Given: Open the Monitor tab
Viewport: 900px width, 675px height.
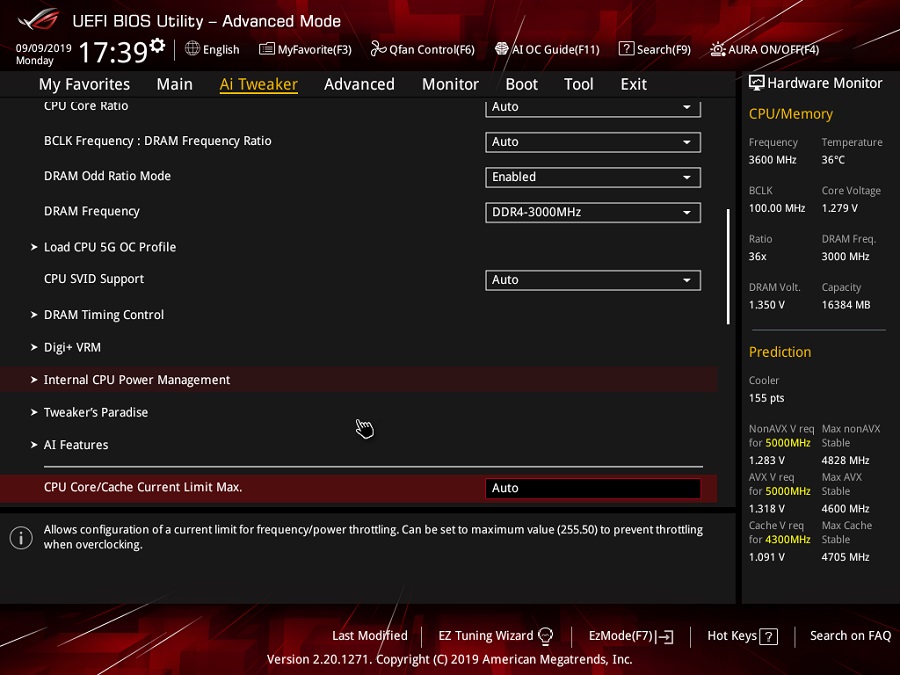Looking at the screenshot, I should click(x=450, y=84).
